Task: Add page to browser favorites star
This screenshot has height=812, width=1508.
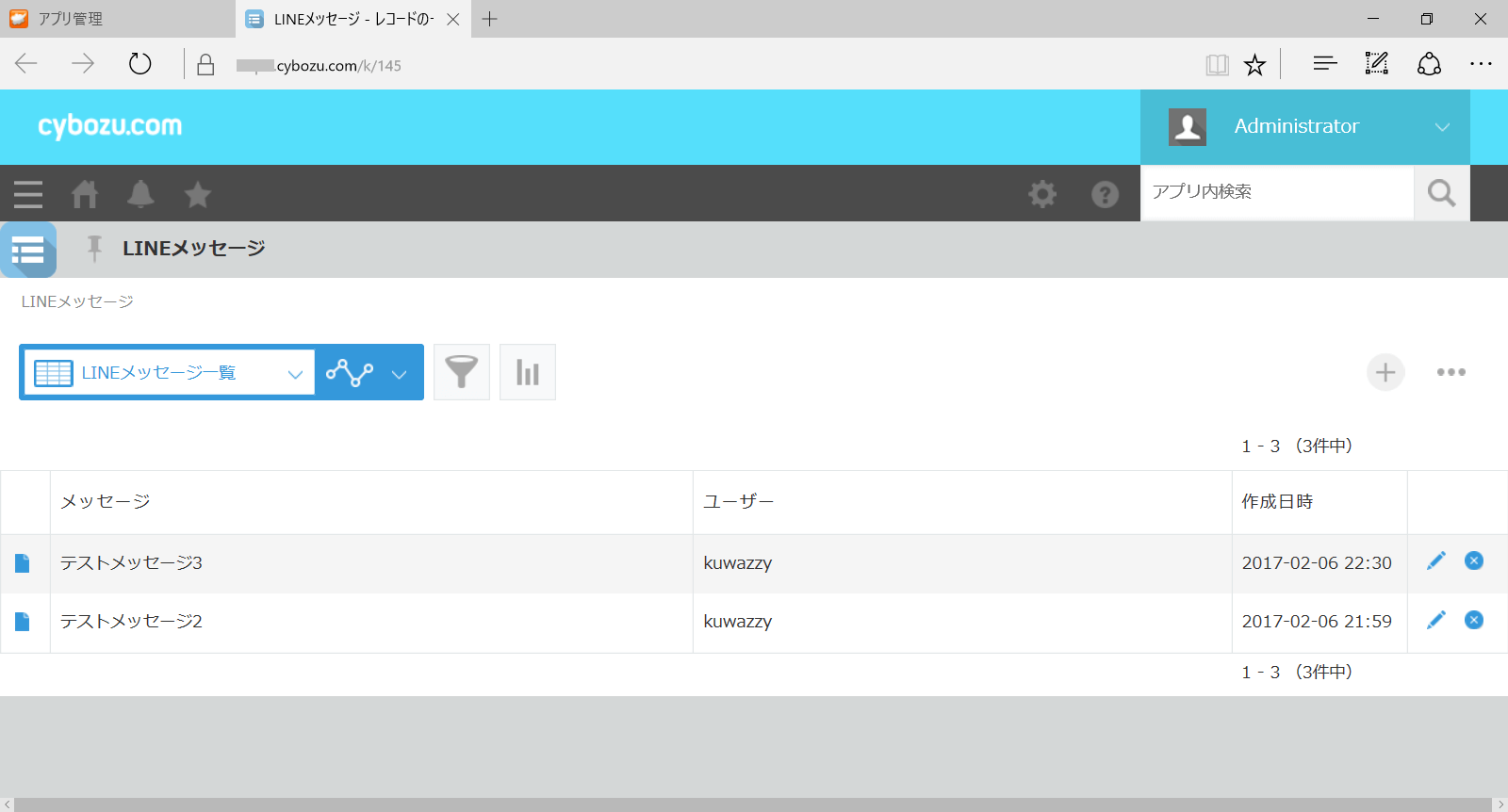Action: coord(1254,65)
